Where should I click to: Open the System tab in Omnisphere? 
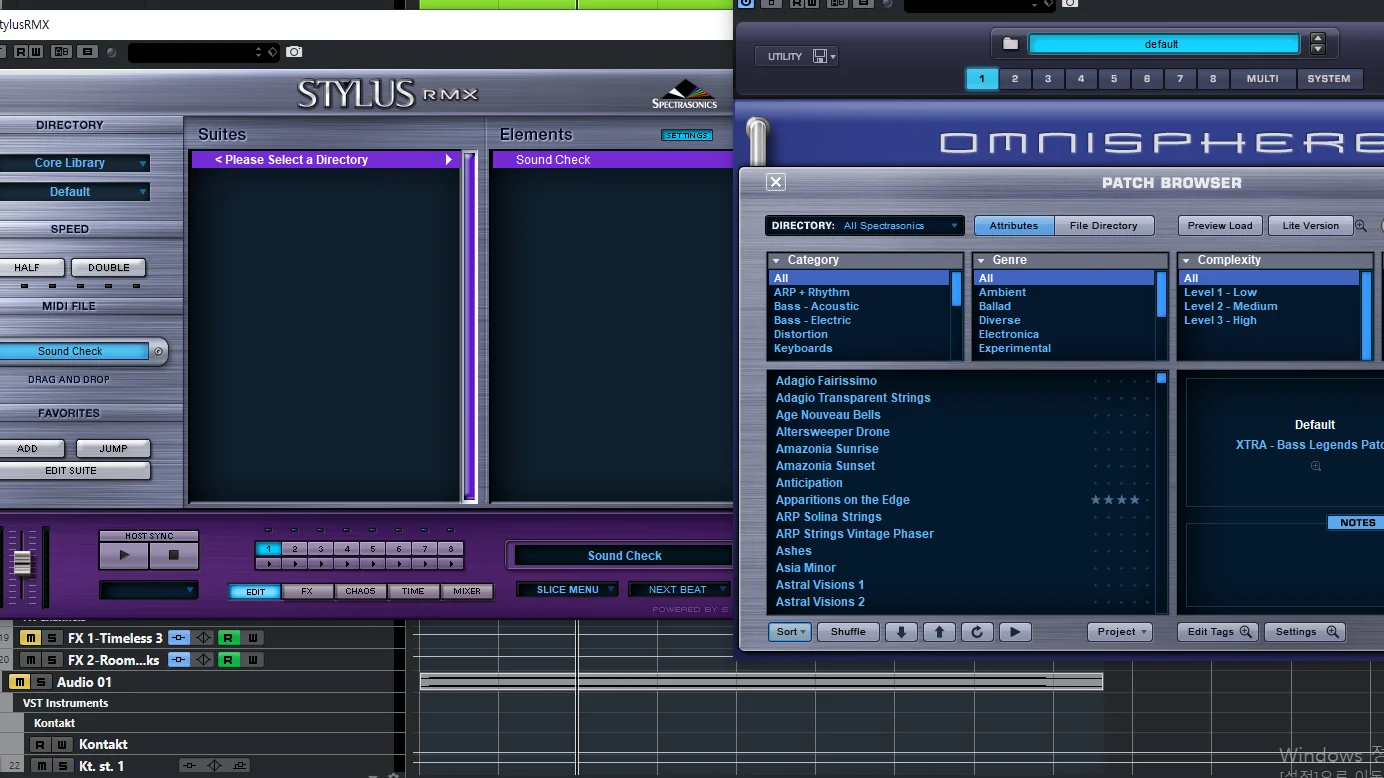[x=1329, y=79]
